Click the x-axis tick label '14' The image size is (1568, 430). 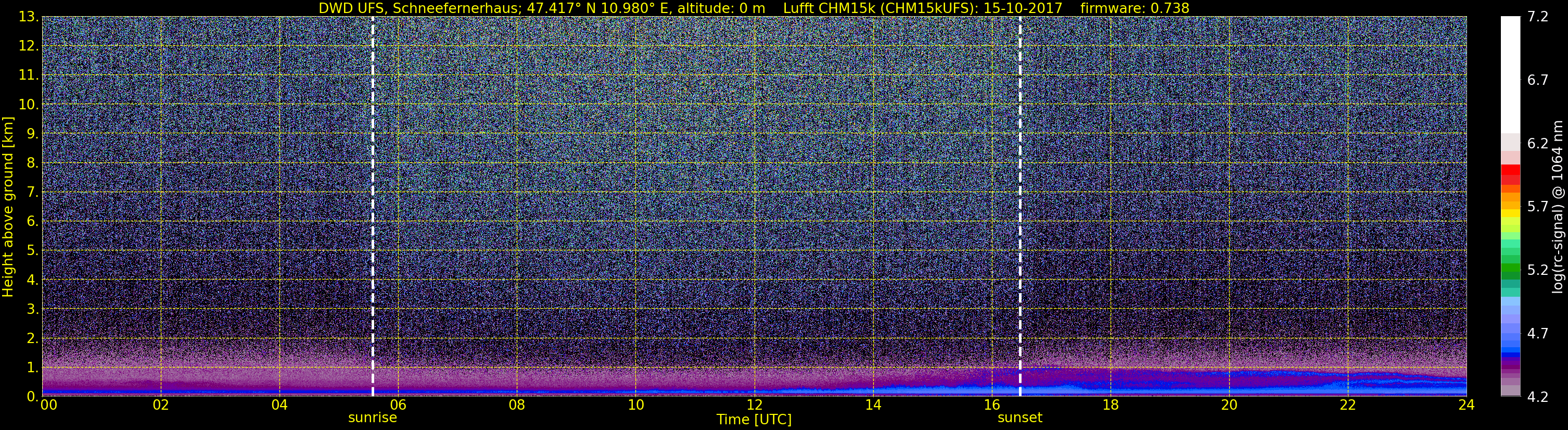coord(873,405)
